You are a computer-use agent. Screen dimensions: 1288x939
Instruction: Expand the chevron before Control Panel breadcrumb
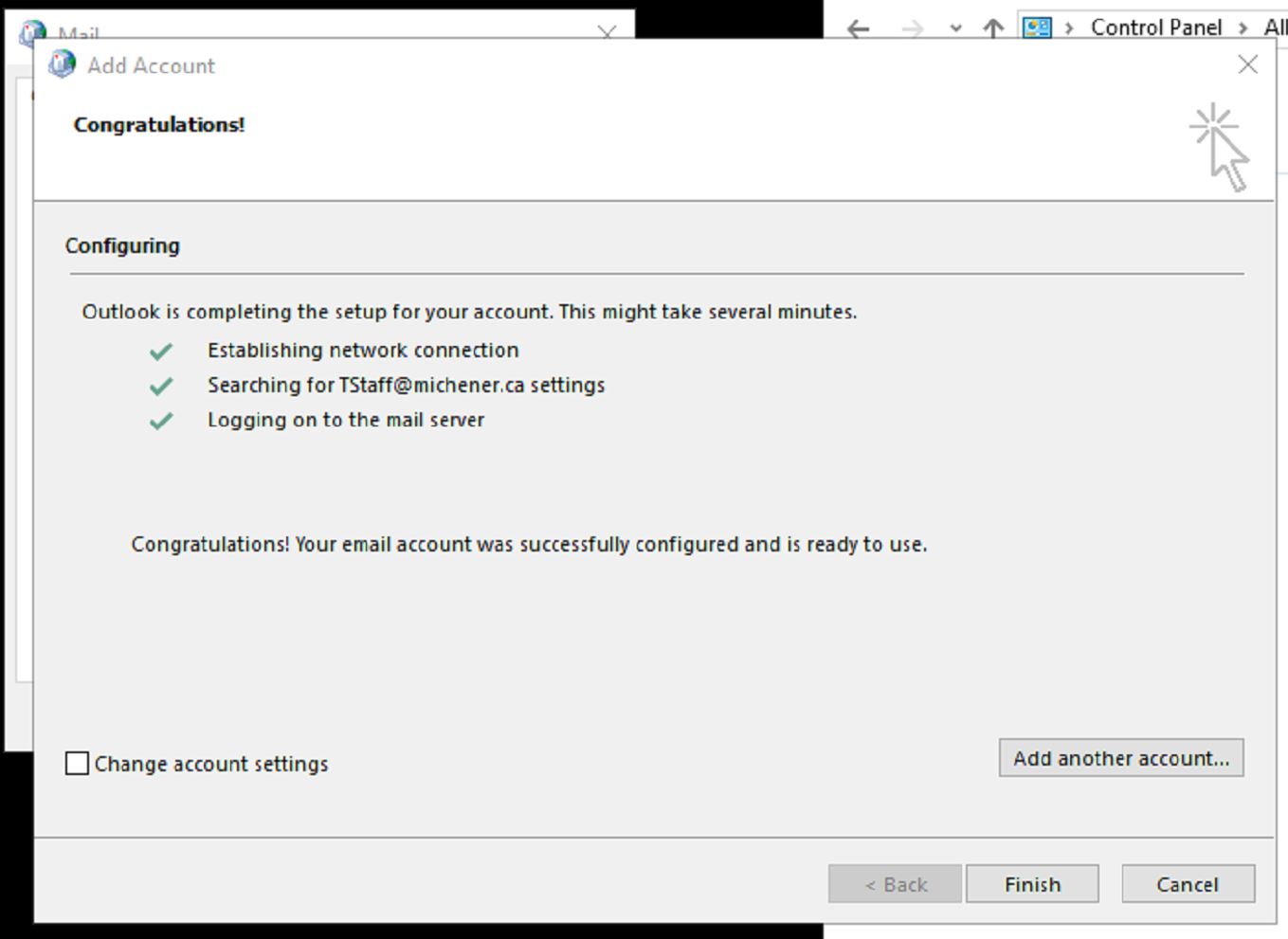[x=1069, y=28]
